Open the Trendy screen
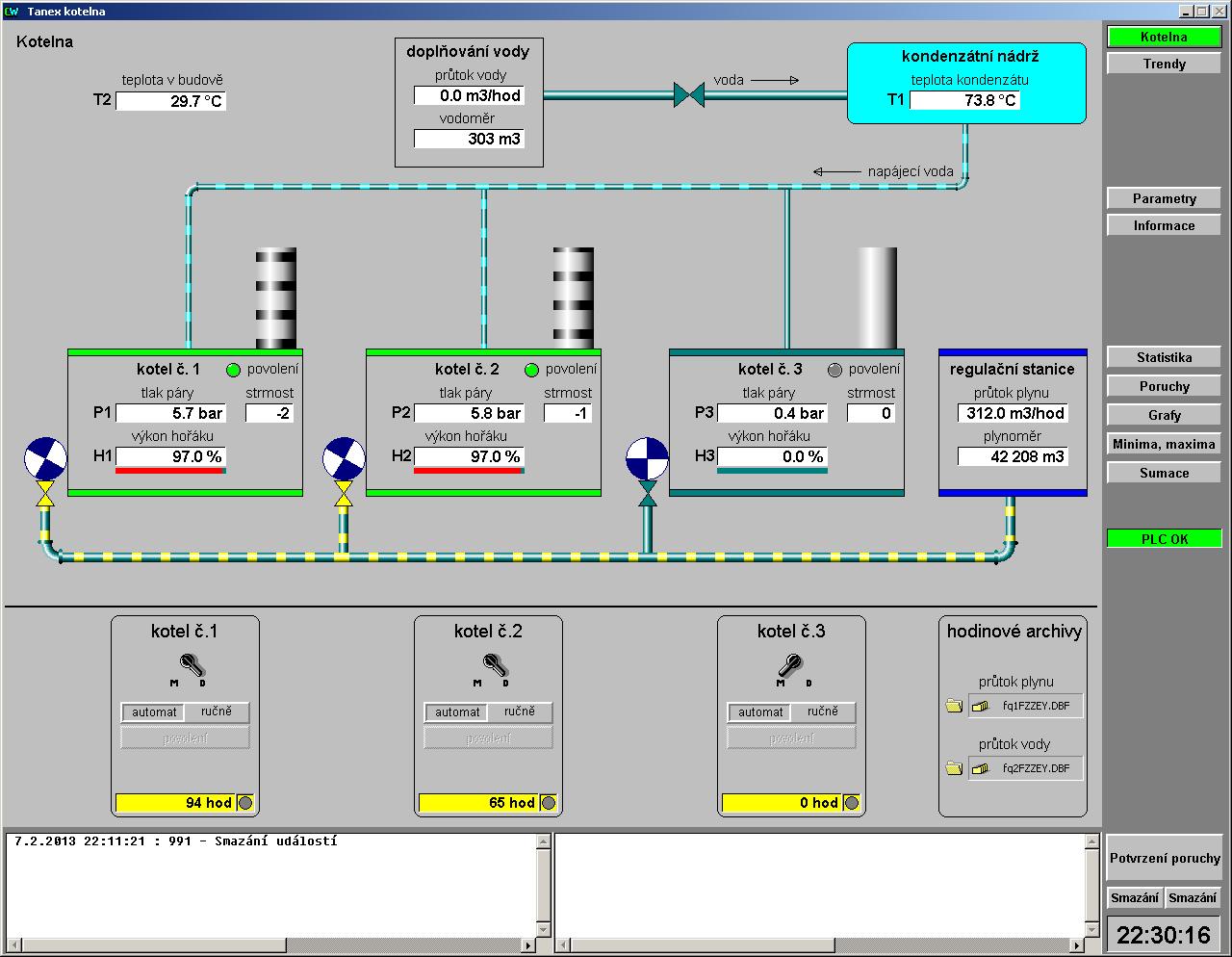 click(x=1164, y=64)
